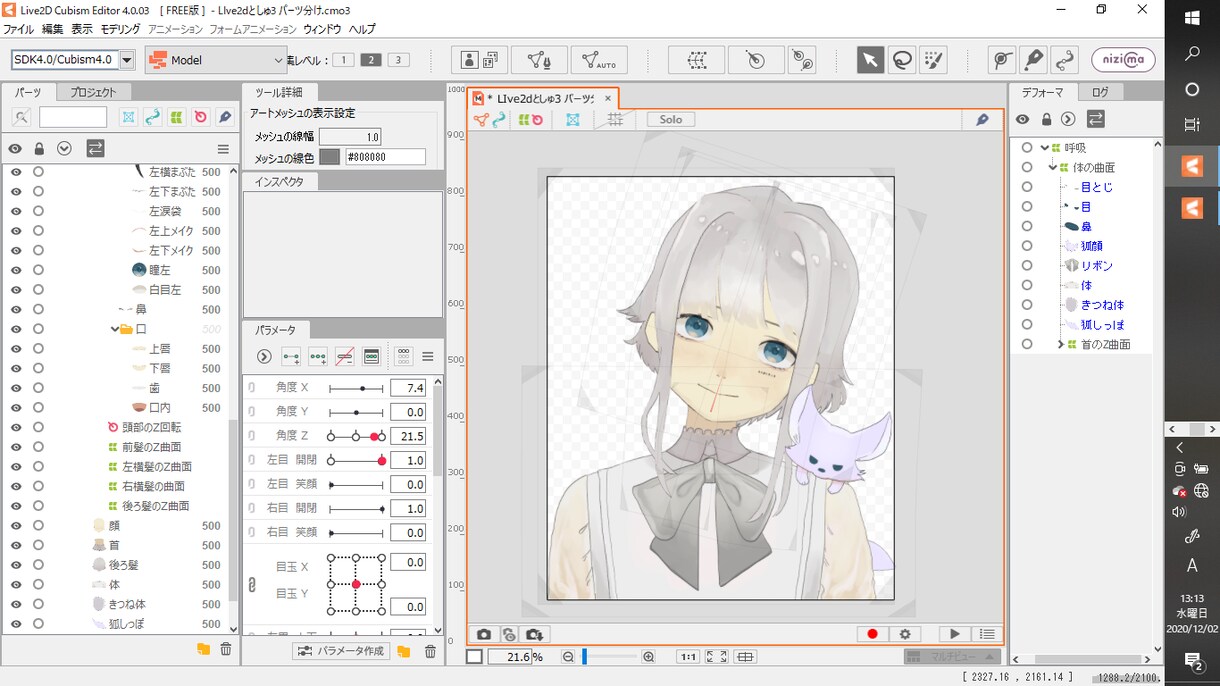The width and height of the screenshot is (1220, 686).
Task: Set edit level to 1
Action: click(343, 60)
